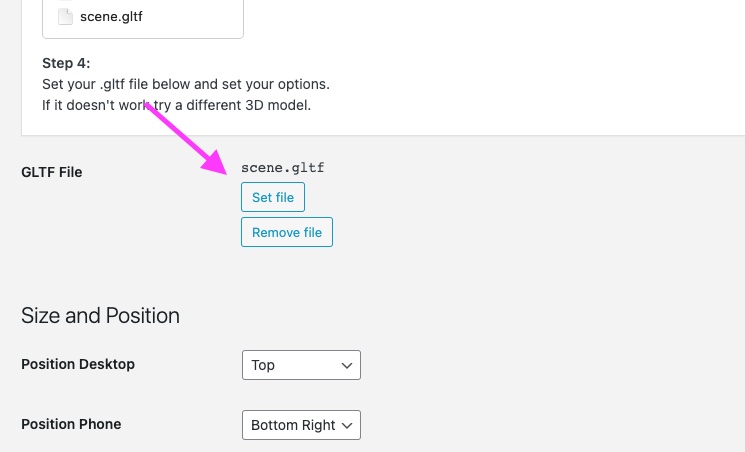The image size is (745, 452).
Task: Click the 'Top' value in the desktop select
Action: [x=263, y=365]
